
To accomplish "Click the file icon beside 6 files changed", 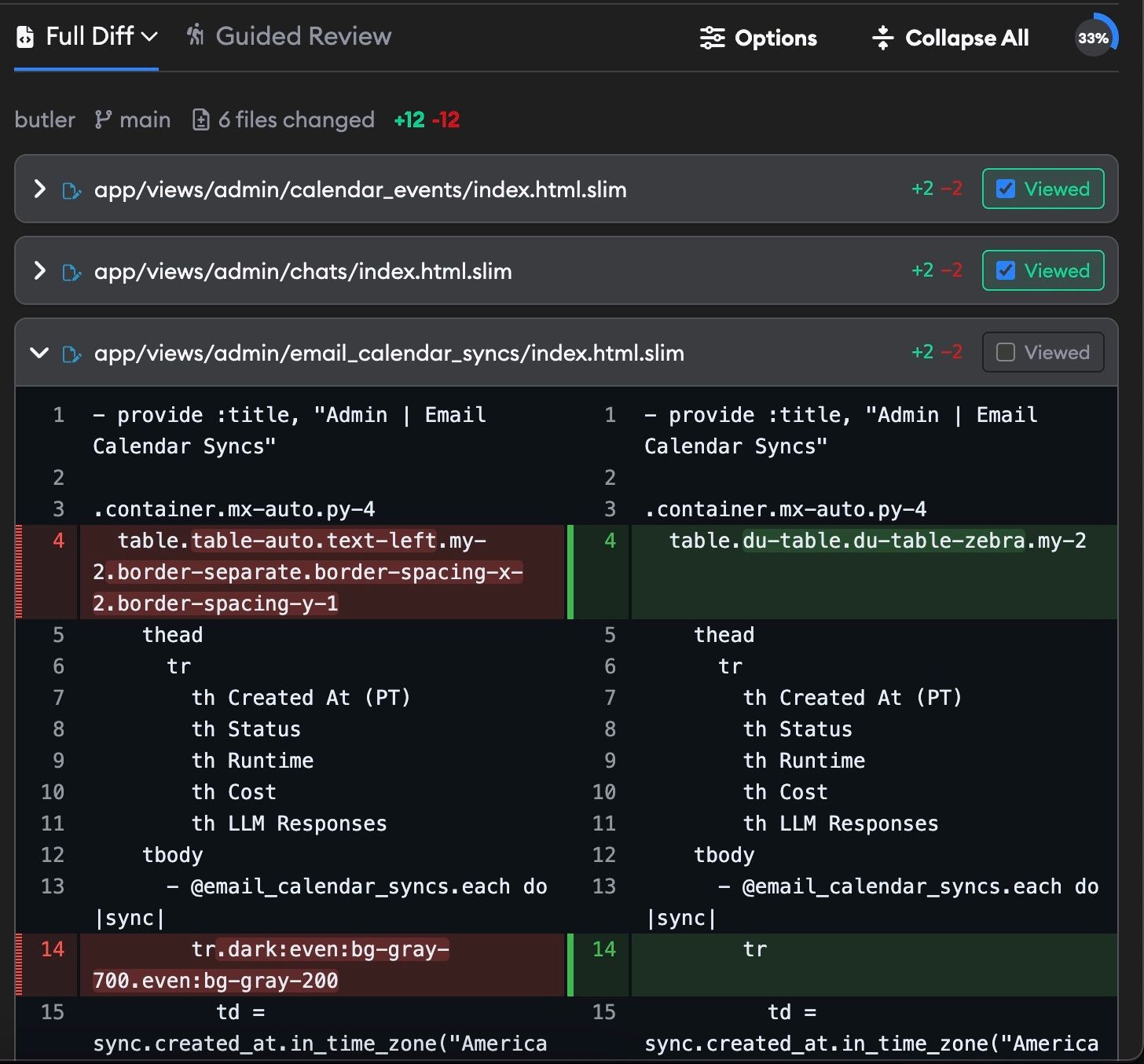I will point(202,119).
